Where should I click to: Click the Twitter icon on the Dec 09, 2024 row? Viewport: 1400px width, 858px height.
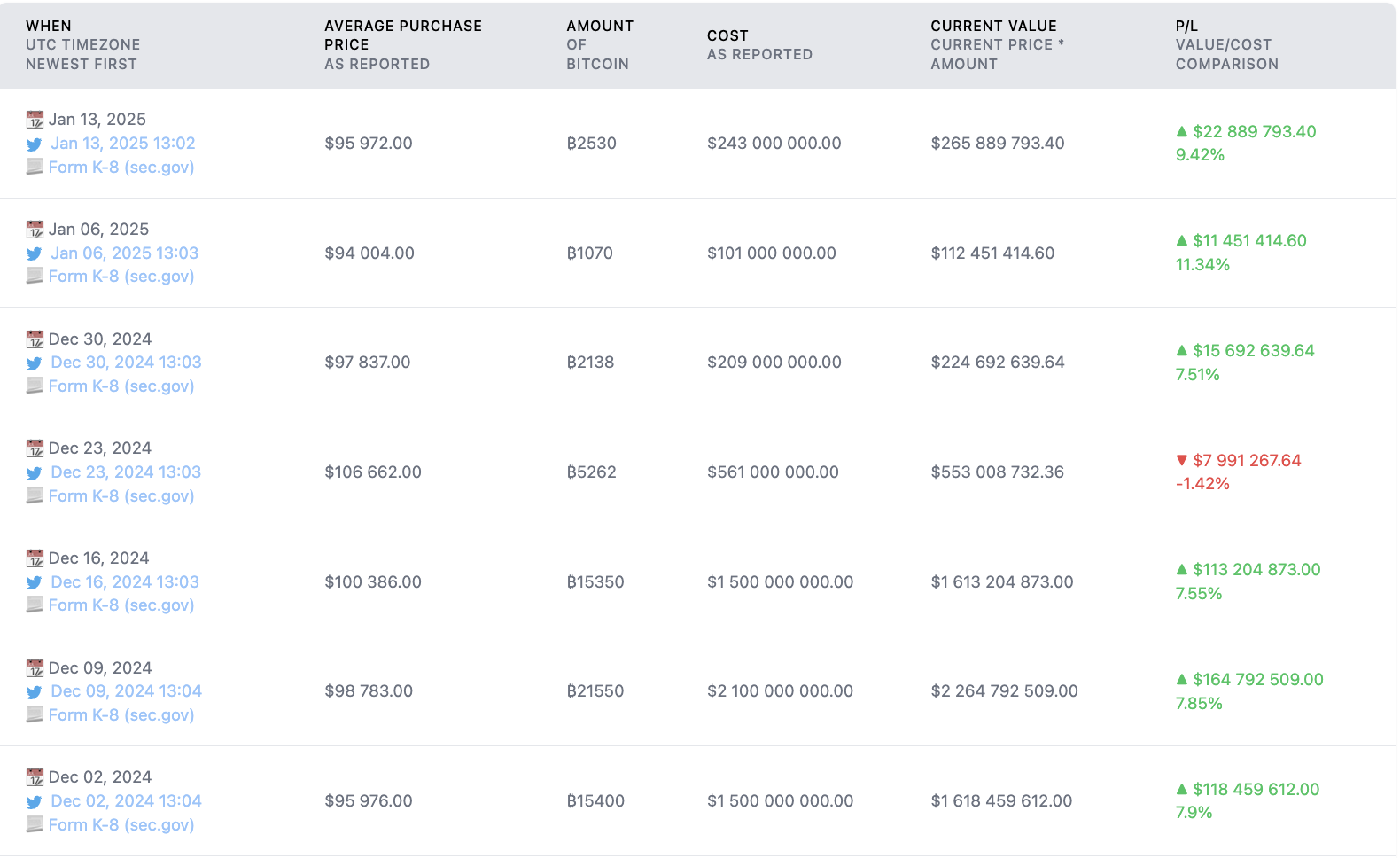[34, 691]
